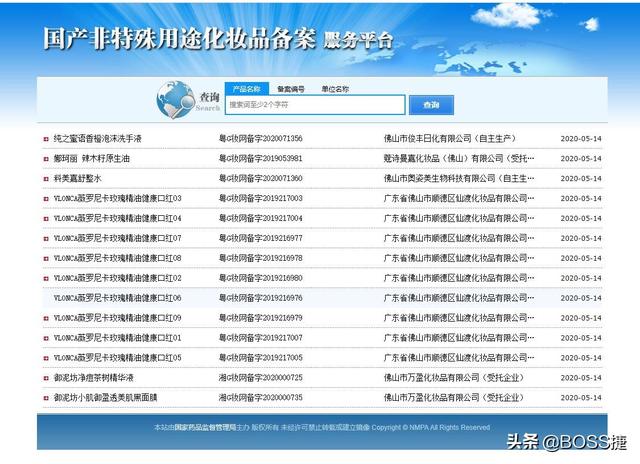This screenshot has width=640, height=464.
Task: Click the blue 查询 search button
Action: (x=431, y=105)
